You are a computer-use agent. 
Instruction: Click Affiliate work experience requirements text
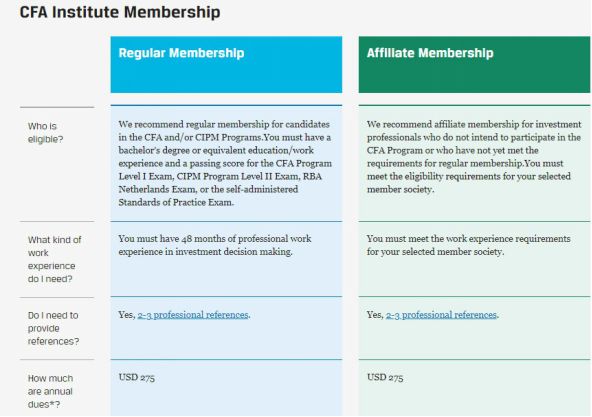click(x=469, y=245)
